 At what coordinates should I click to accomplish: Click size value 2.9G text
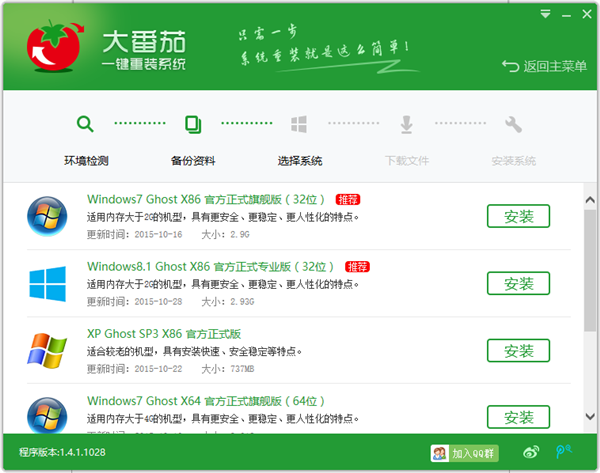pos(240,235)
